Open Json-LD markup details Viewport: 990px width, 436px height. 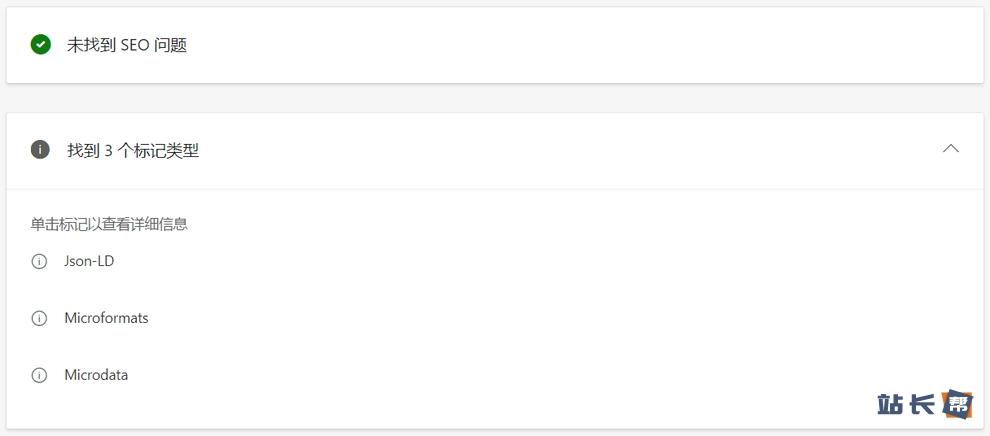(x=89, y=261)
